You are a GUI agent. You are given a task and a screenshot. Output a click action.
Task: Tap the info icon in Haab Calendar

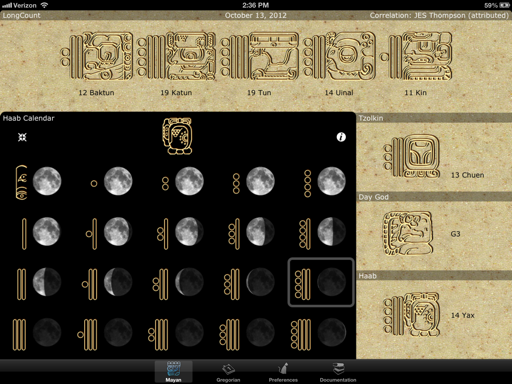click(x=341, y=137)
